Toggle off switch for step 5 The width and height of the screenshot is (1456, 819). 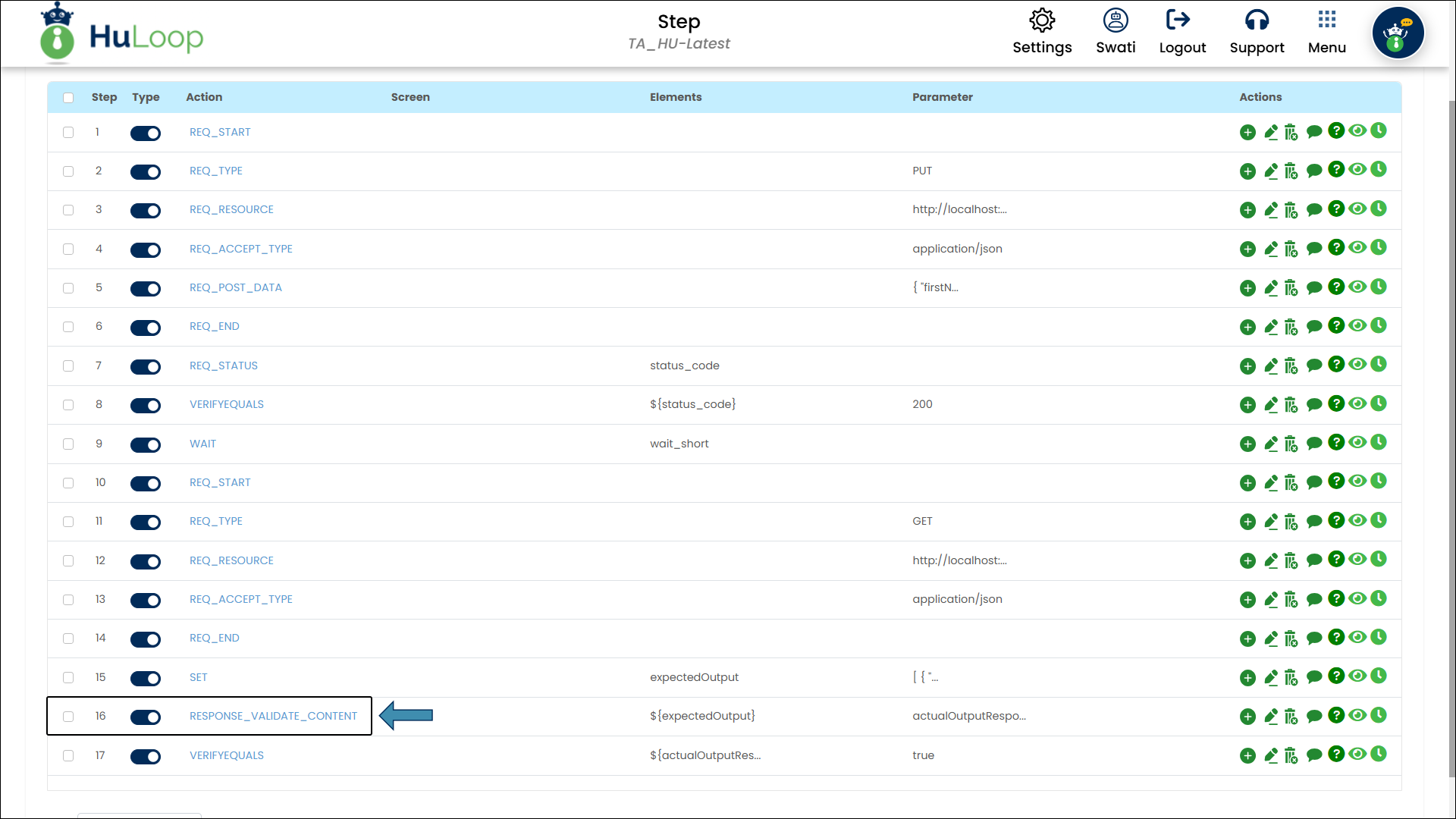point(146,289)
